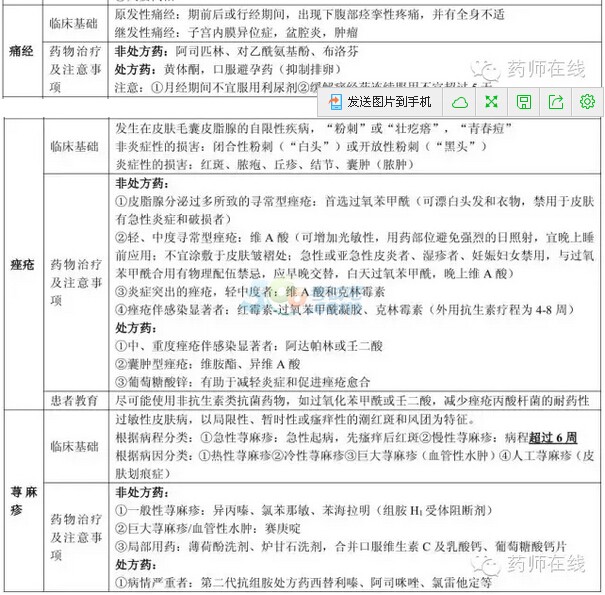Click the fullscreen expand arrows icon
This screenshot has width=605, height=595.
(492, 102)
